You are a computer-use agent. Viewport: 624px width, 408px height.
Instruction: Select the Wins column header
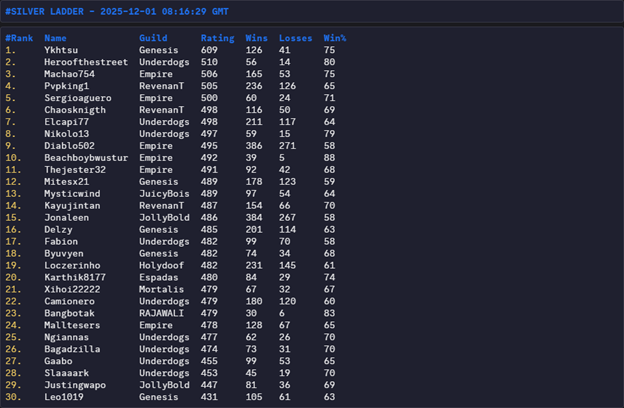(x=254, y=38)
